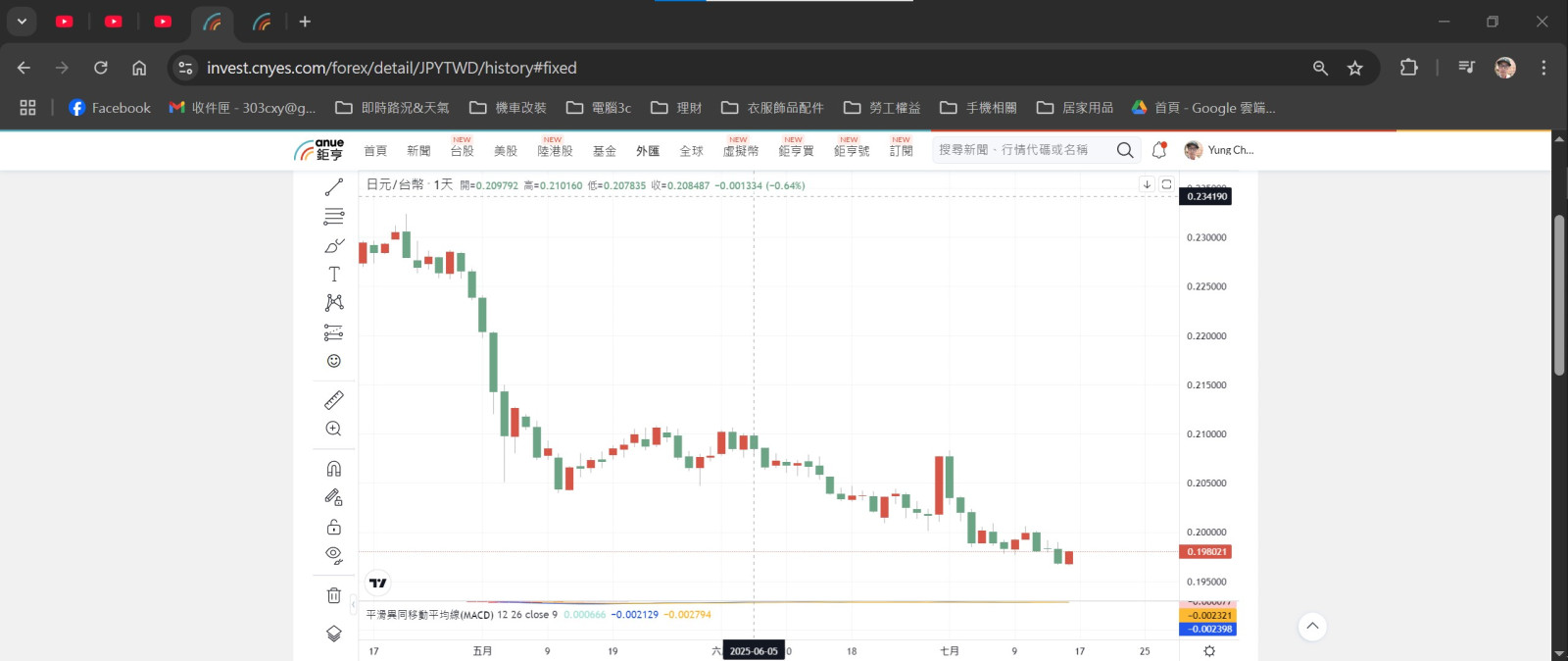This screenshot has width=1568, height=661.
Task: Open the 即時路況&天氣 bookmark folder
Action: click(x=392, y=108)
